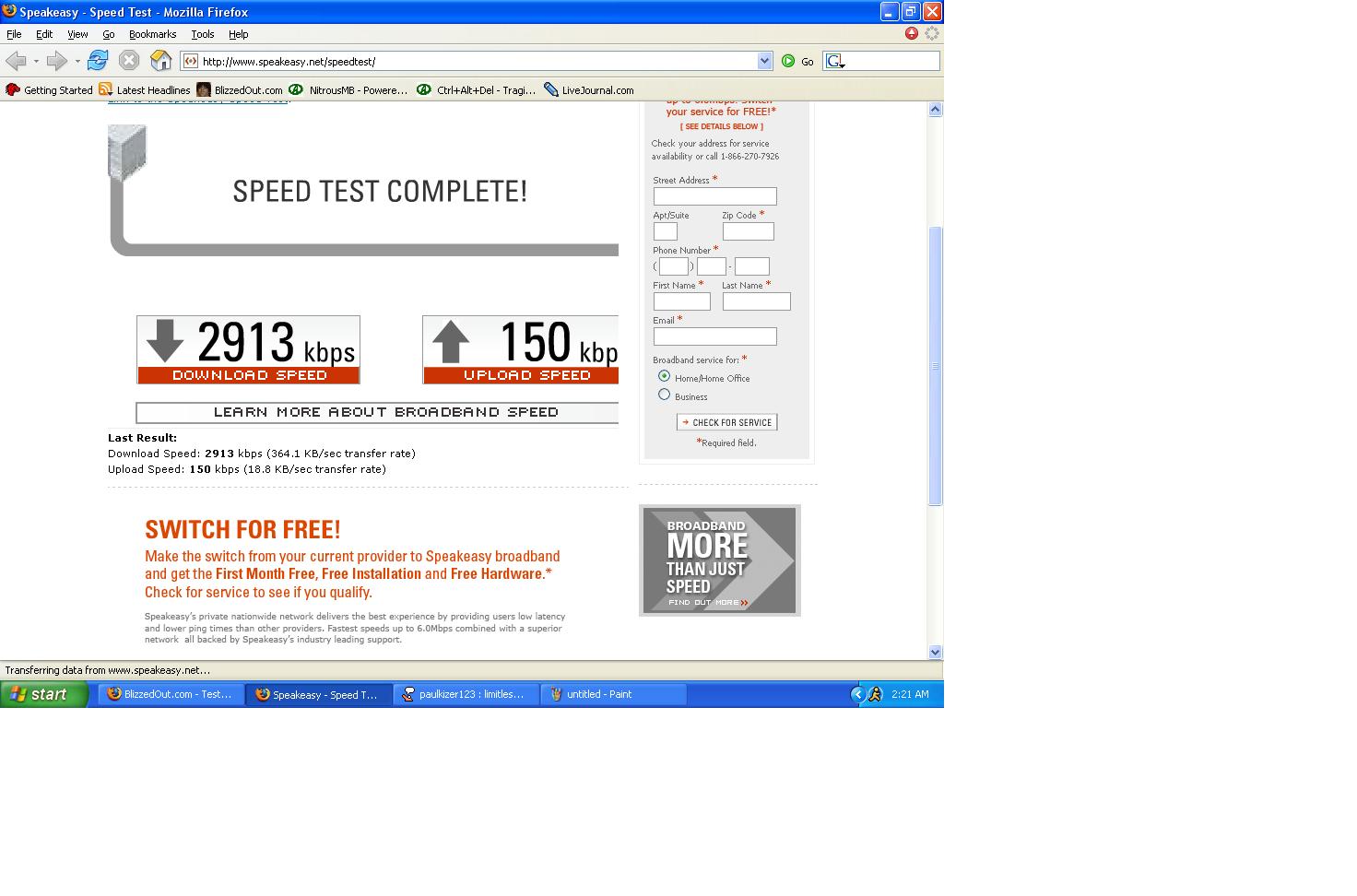Click the Street Address field
1357x896 pixels.
click(715, 196)
